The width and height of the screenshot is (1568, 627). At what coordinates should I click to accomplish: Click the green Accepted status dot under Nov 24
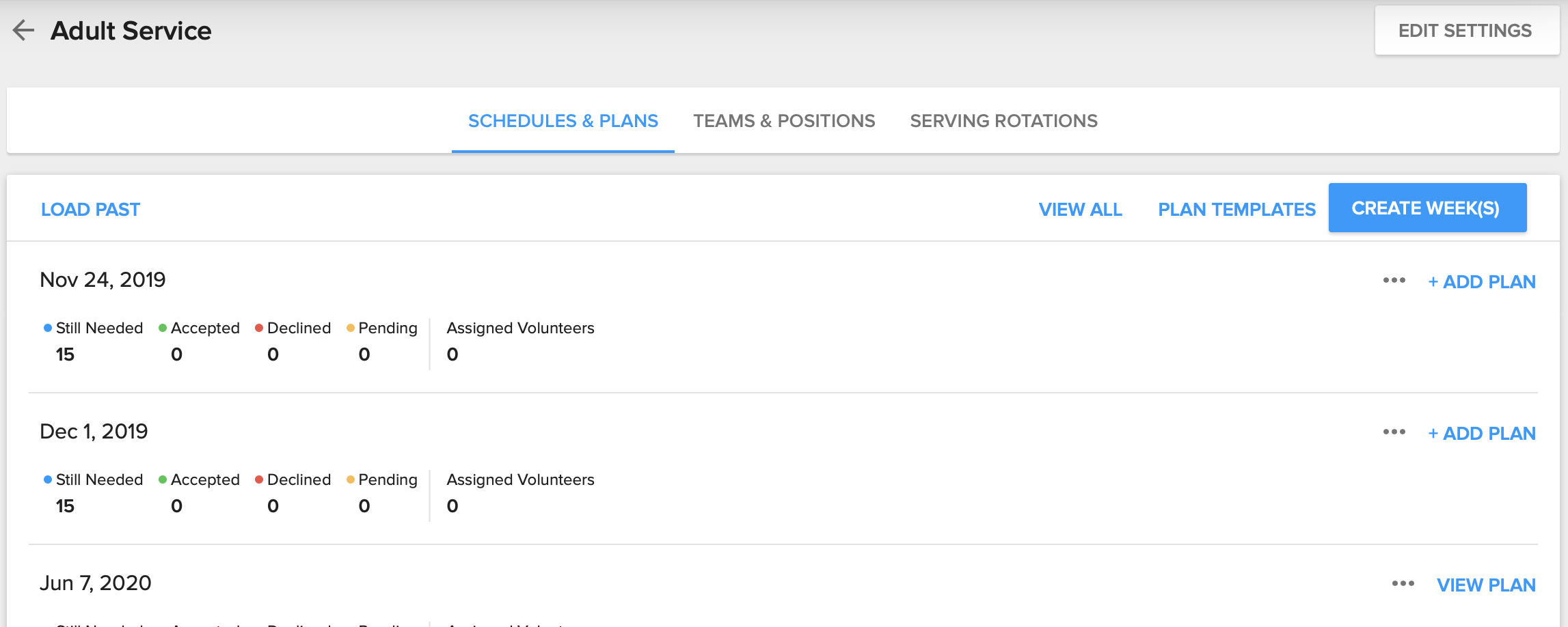coord(161,328)
